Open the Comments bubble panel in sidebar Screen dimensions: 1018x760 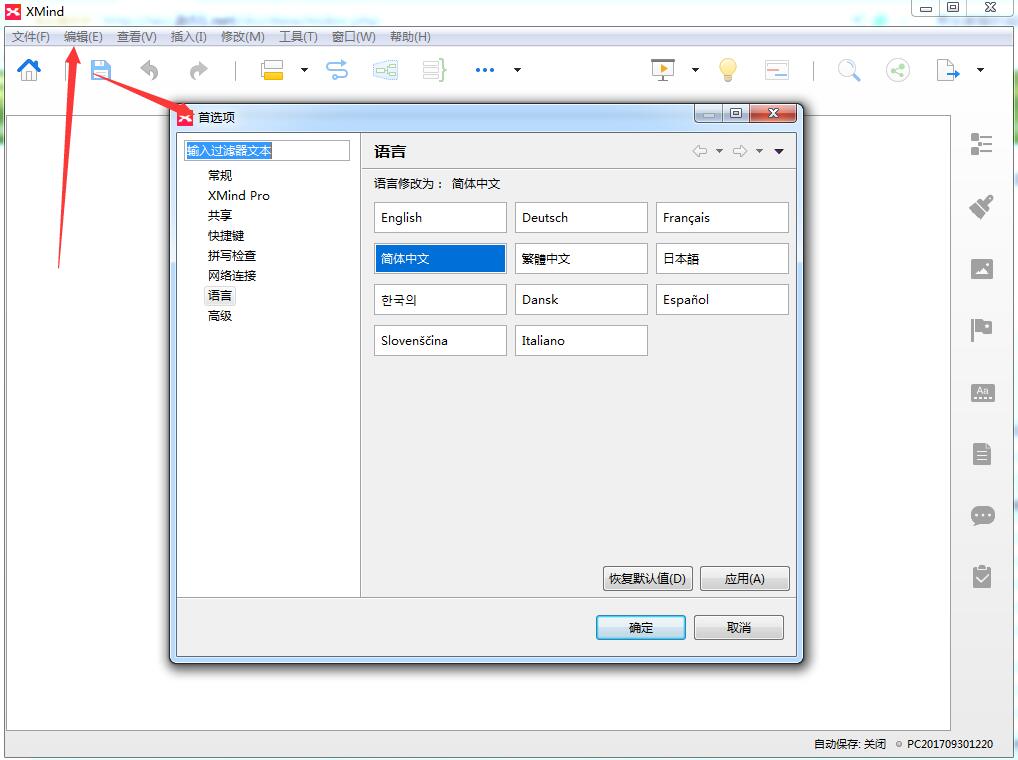point(982,515)
